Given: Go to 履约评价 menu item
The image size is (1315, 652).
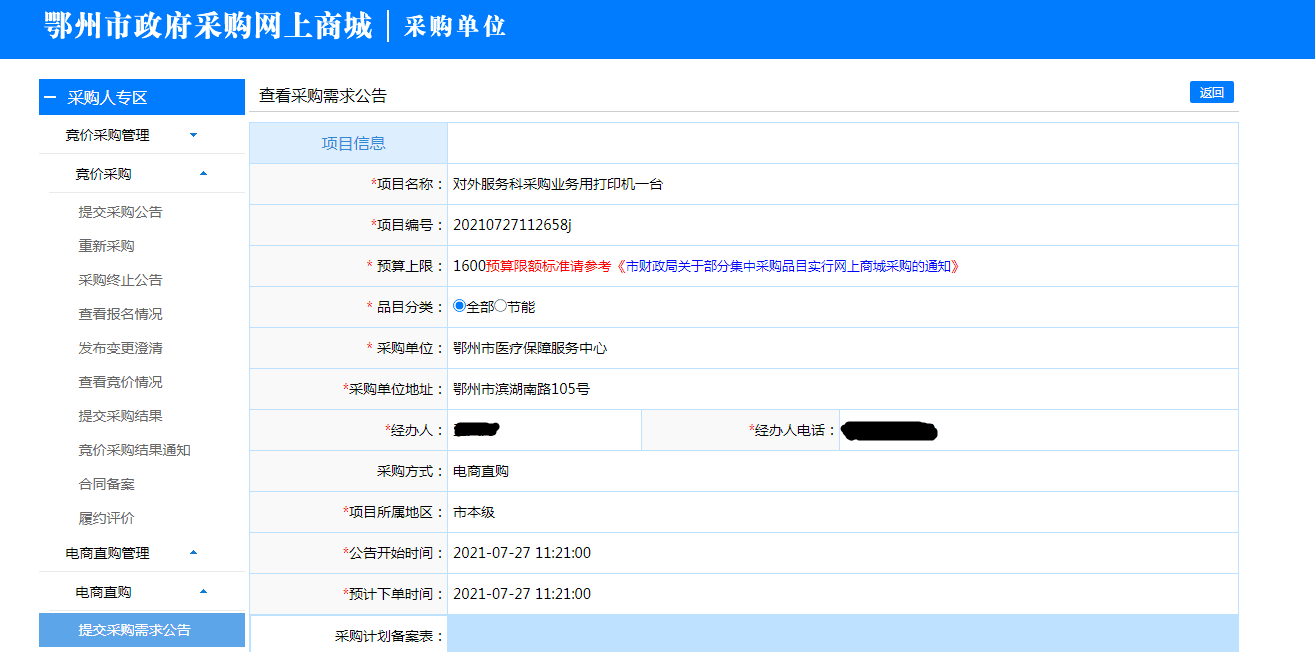Looking at the screenshot, I should click(106, 518).
